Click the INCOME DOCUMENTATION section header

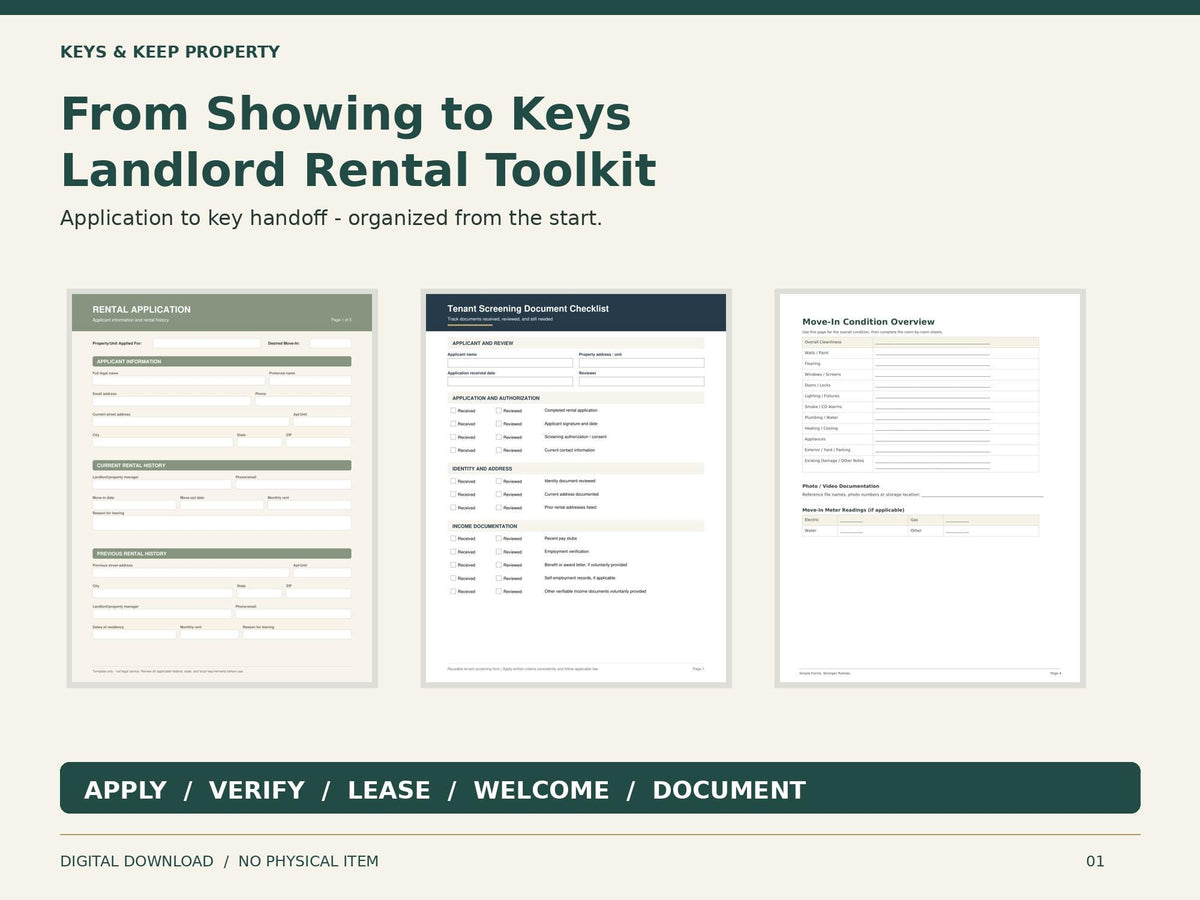point(576,526)
